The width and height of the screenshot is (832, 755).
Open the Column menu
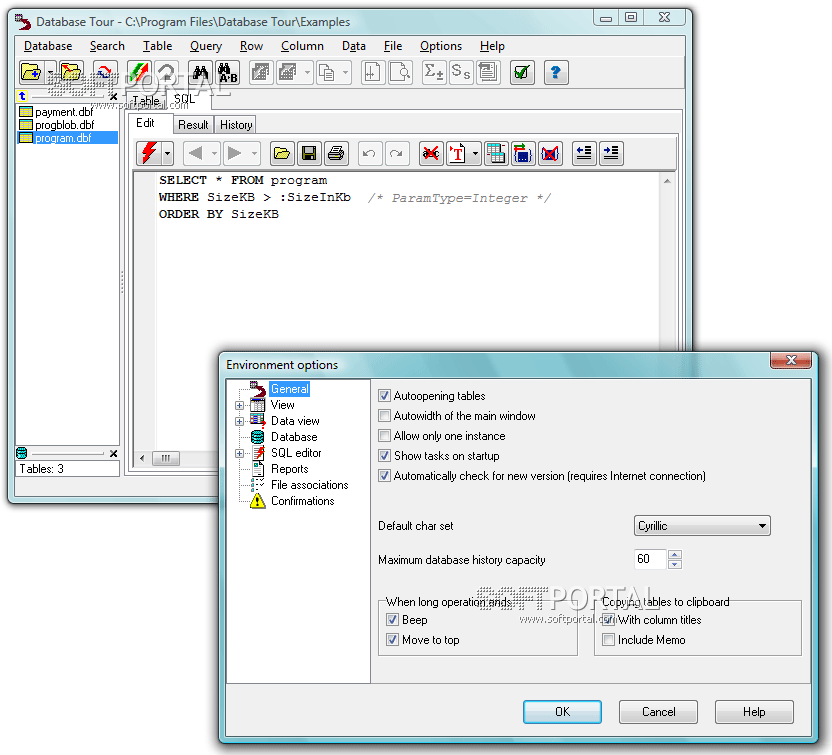(x=302, y=46)
